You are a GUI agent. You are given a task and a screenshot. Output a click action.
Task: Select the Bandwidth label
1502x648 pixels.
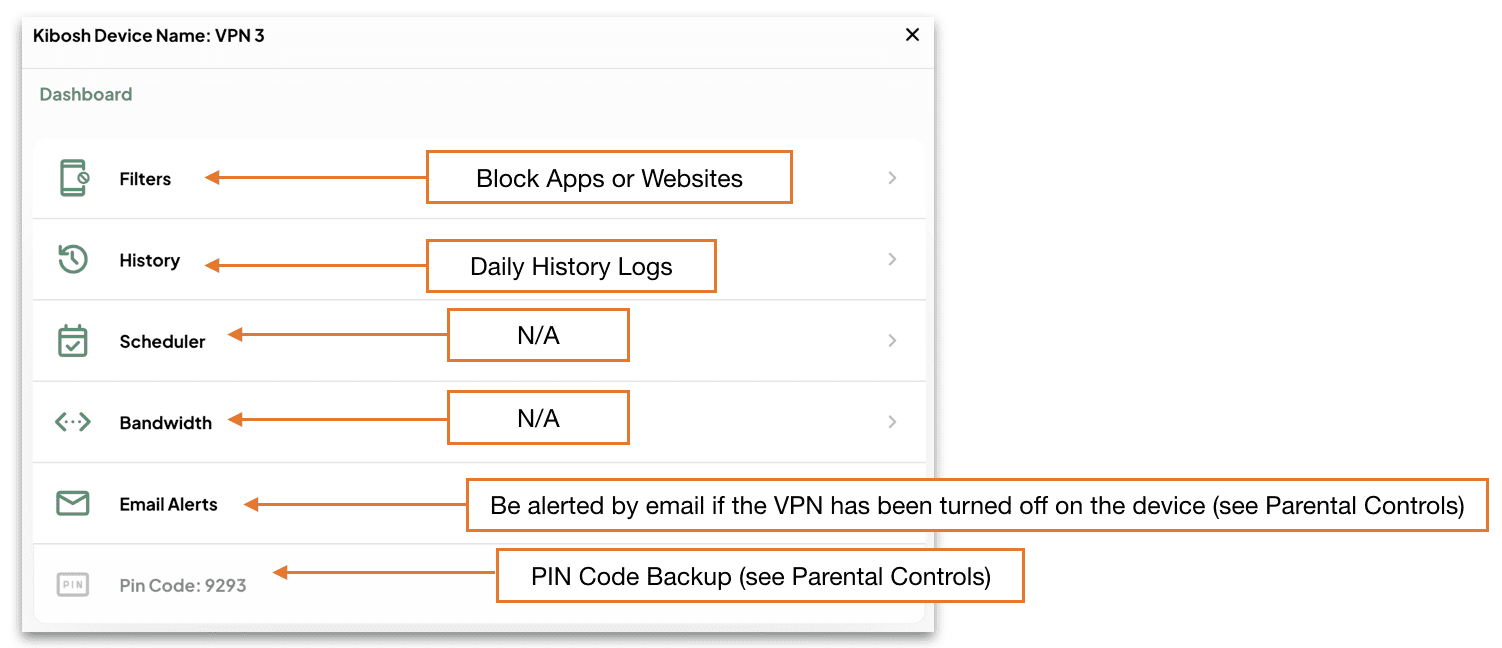pos(166,423)
